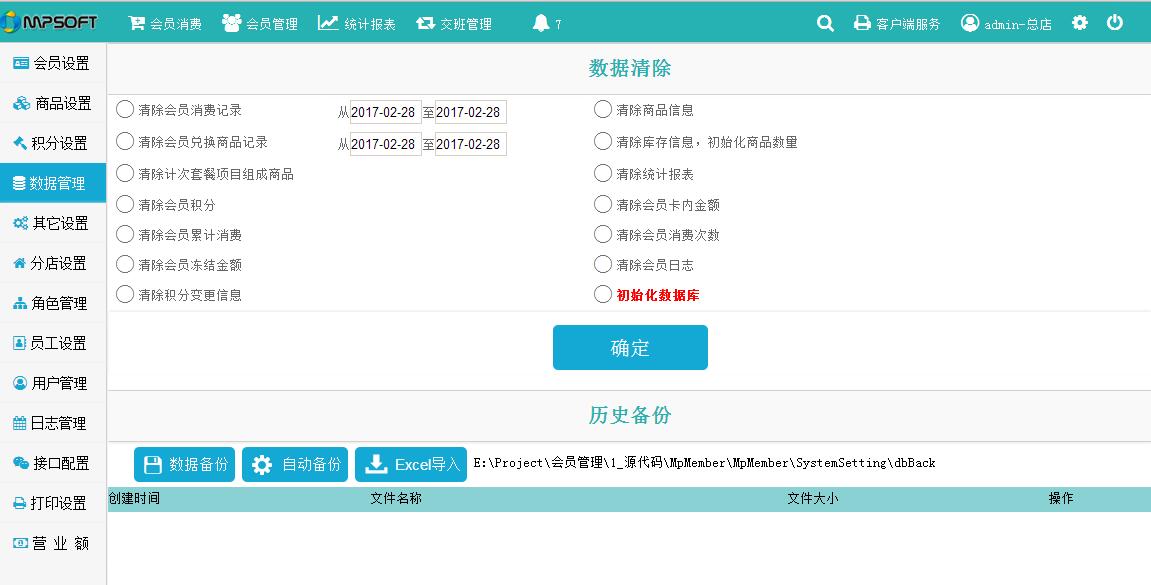Select 清除会员消费记录 radio button
The width and height of the screenshot is (1151, 585).
(125, 109)
